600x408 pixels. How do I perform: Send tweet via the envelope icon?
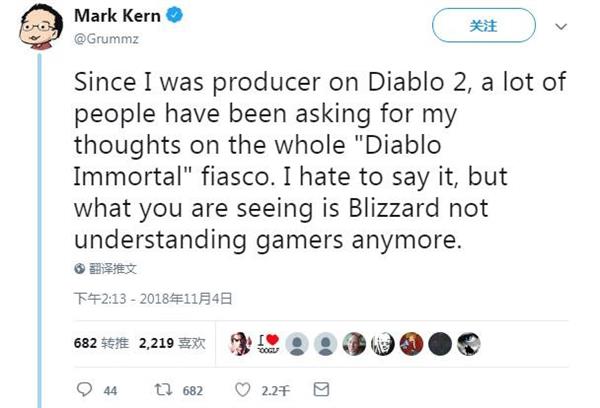point(321,389)
